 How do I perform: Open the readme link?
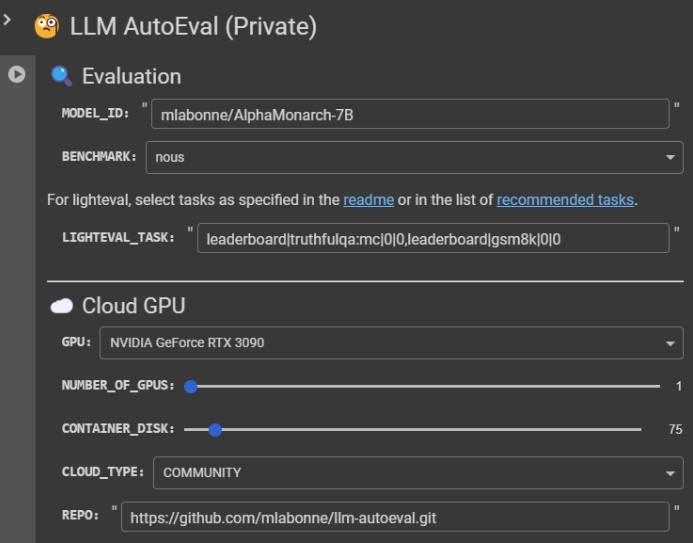pos(369,200)
